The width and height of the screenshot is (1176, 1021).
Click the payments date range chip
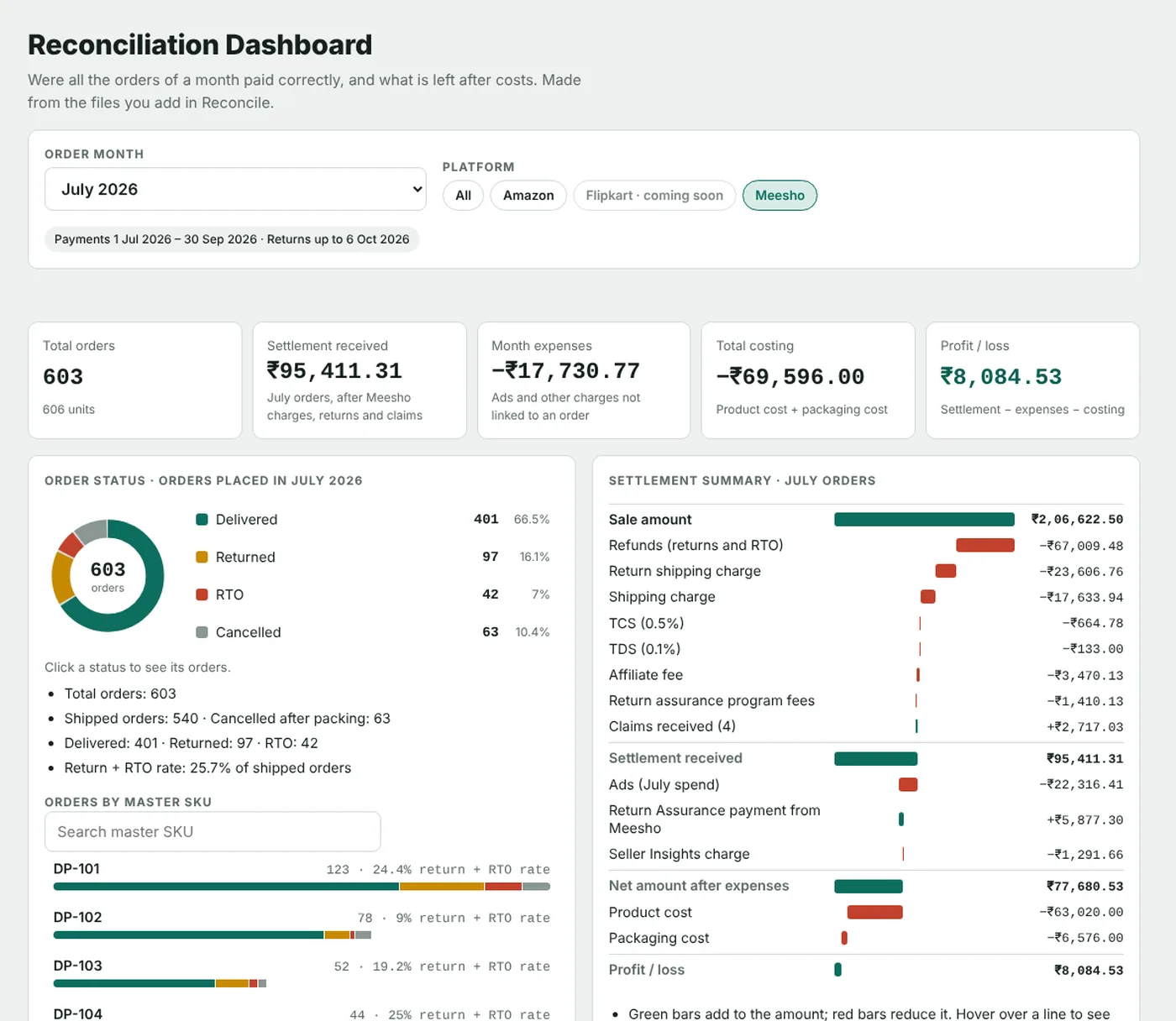232,239
